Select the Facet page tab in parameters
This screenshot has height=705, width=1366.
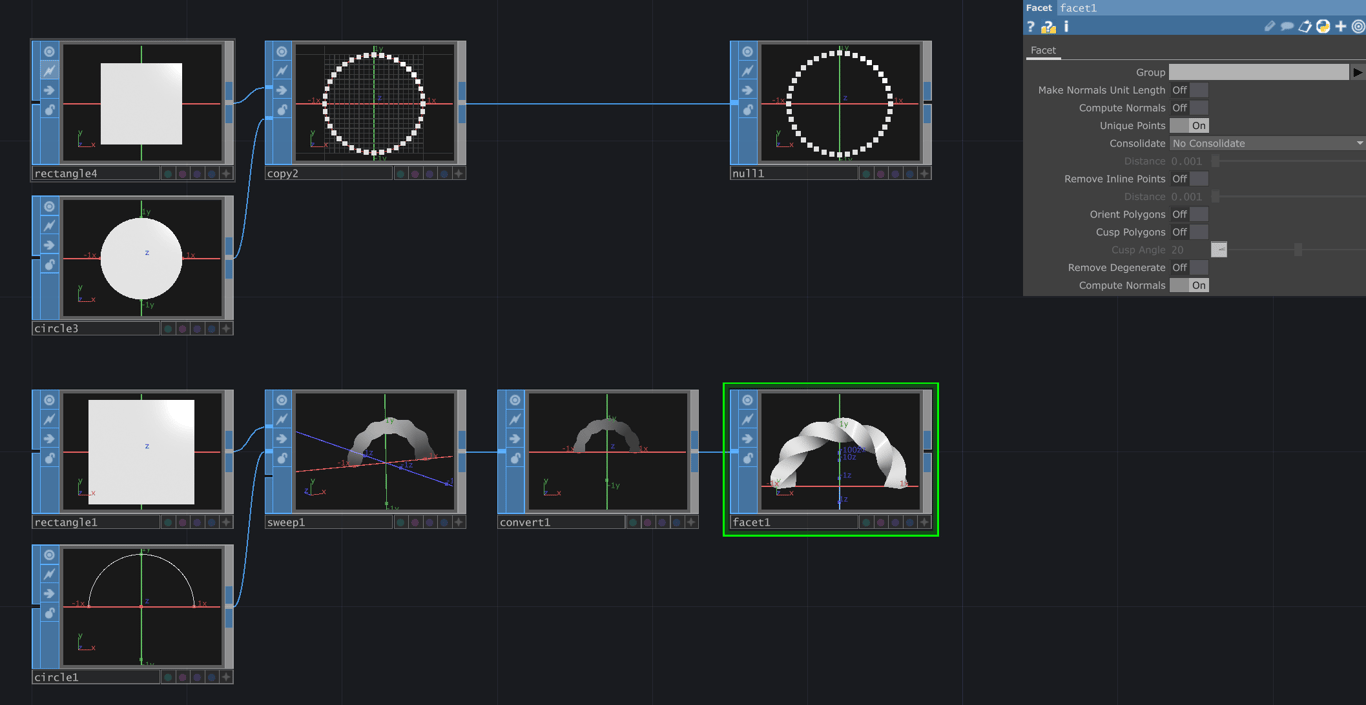click(x=1043, y=50)
